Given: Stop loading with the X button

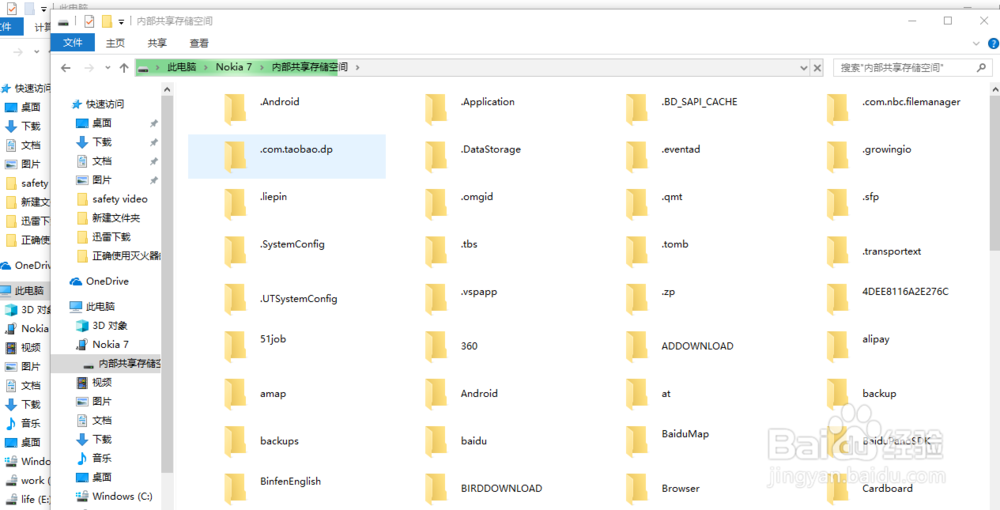Looking at the screenshot, I should click(x=816, y=68).
